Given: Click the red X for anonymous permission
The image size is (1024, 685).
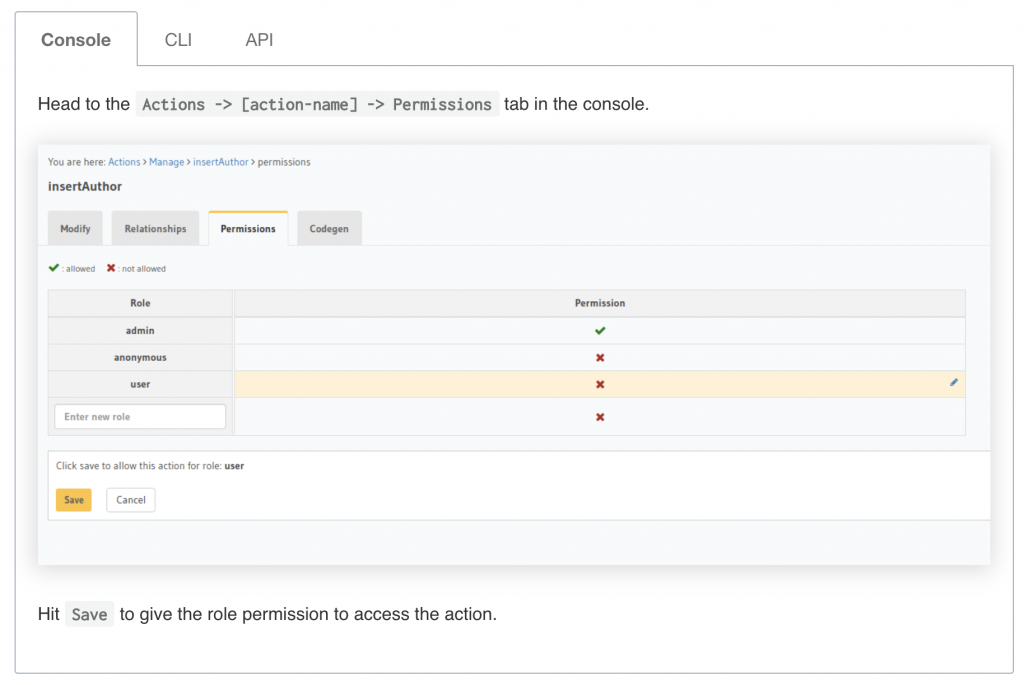Looking at the screenshot, I should pos(600,358).
